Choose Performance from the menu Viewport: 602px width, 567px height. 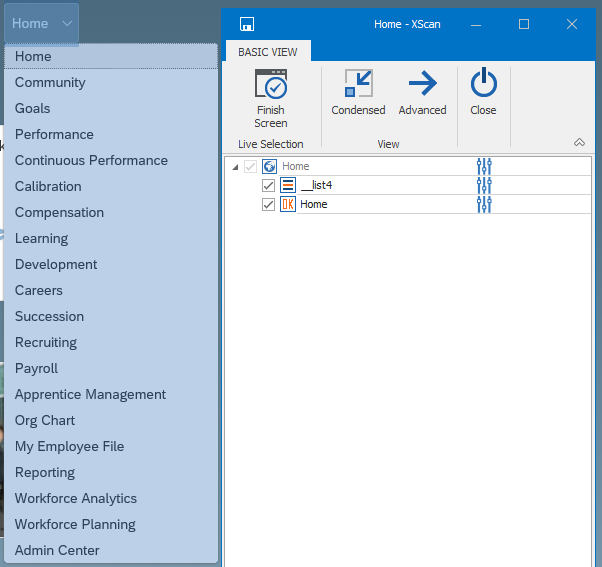pyautogui.click(x=54, y=134)
